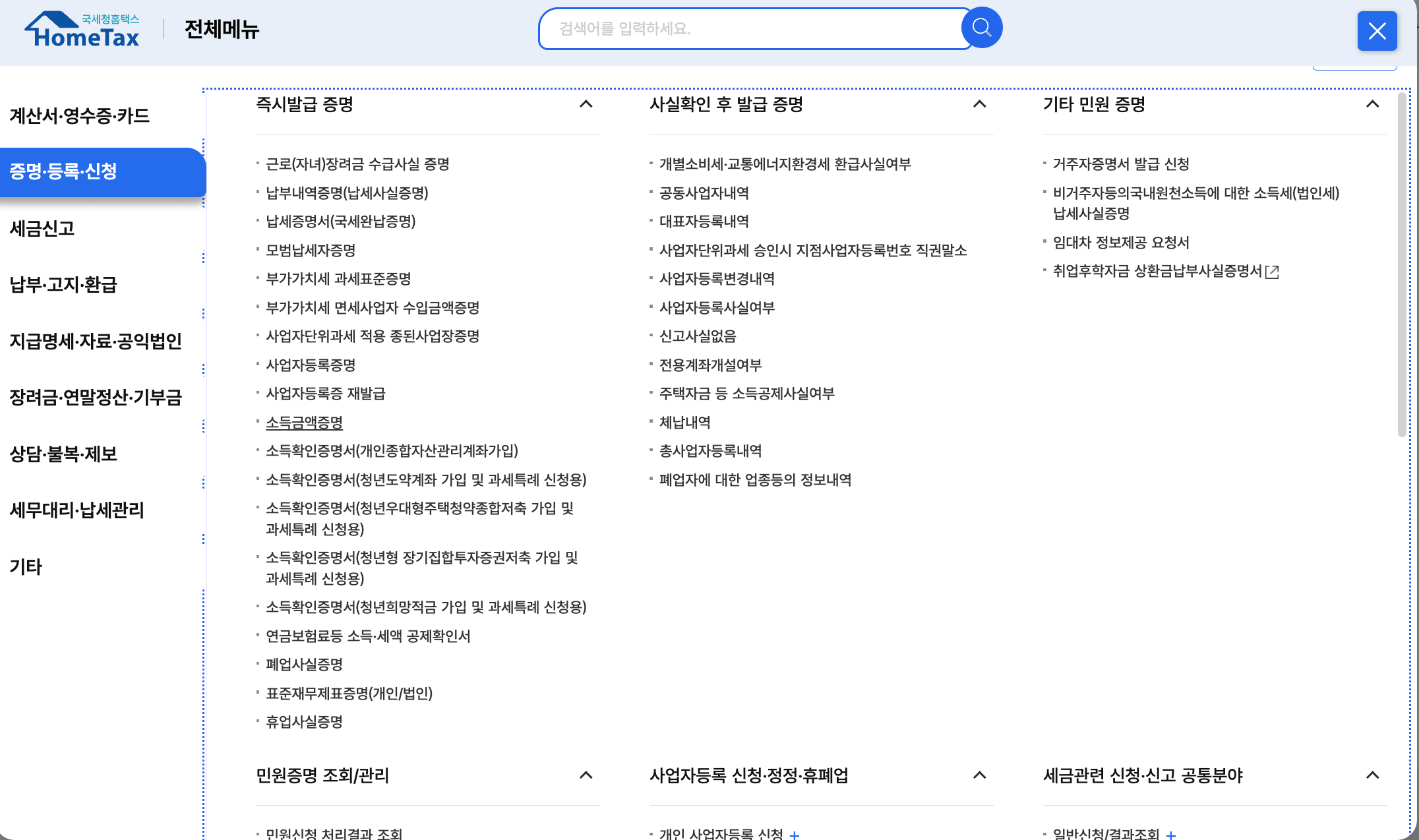The height and width of the screenshot is (840, 1419).
Task: Select 기타 in the sidebar
Action: pyautogui.click(x=25, y=566)
